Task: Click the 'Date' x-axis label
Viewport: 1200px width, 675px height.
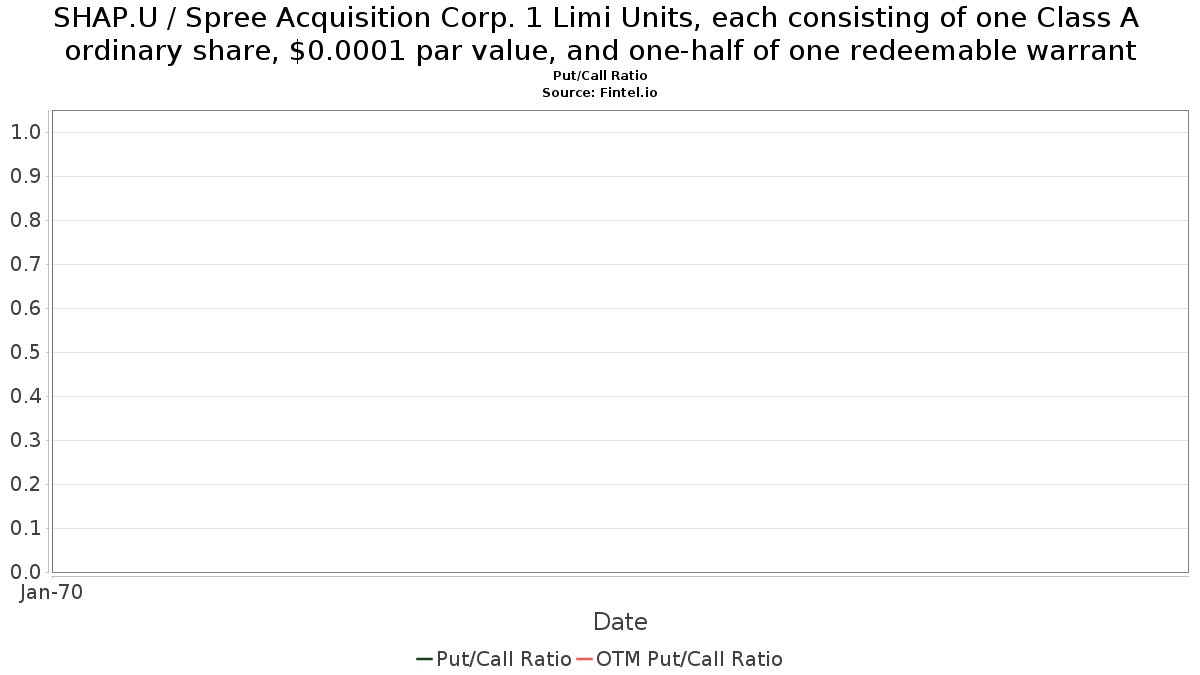Action: tap(620, 622)
